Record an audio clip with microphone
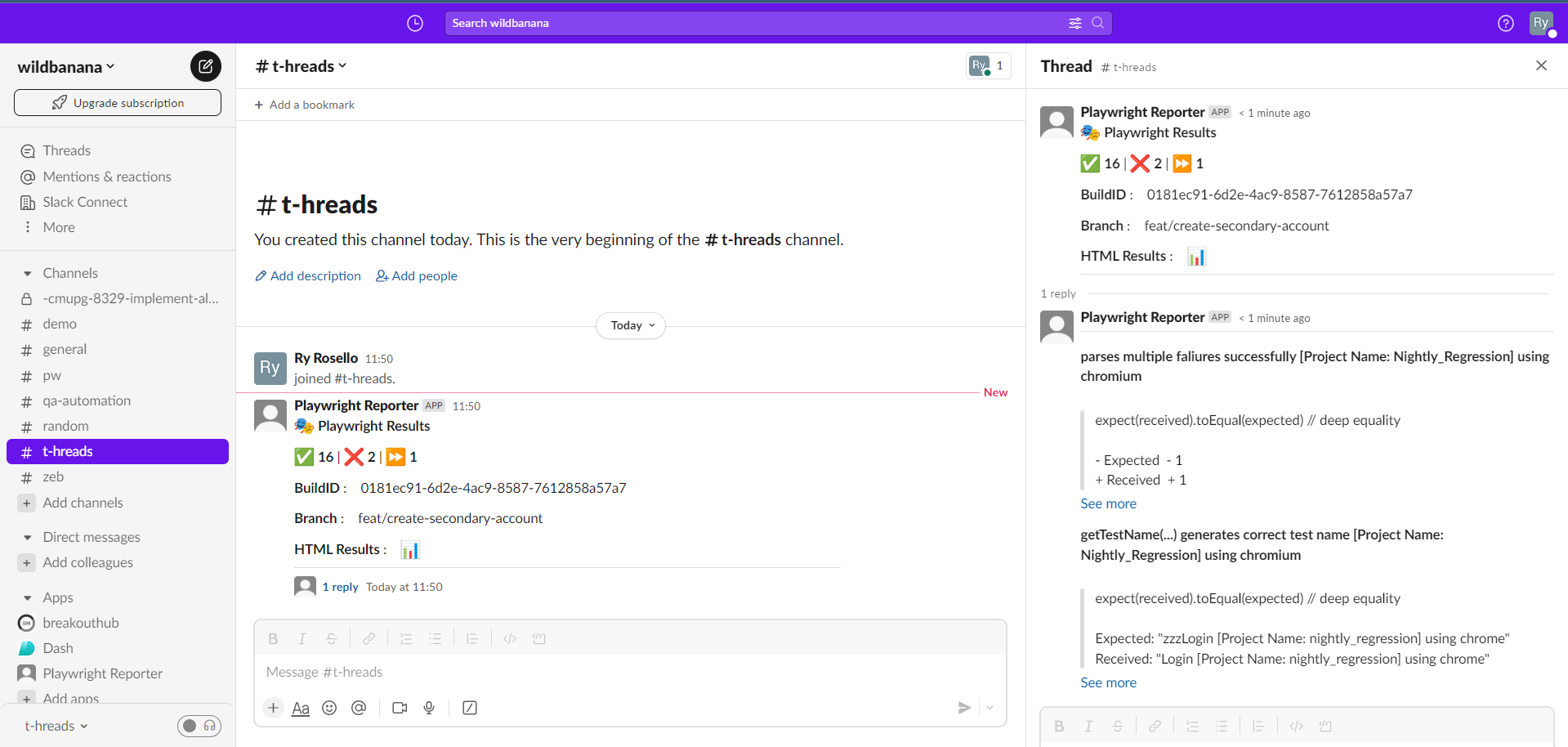Screen dimensions: 1568x747 [429, 708]
